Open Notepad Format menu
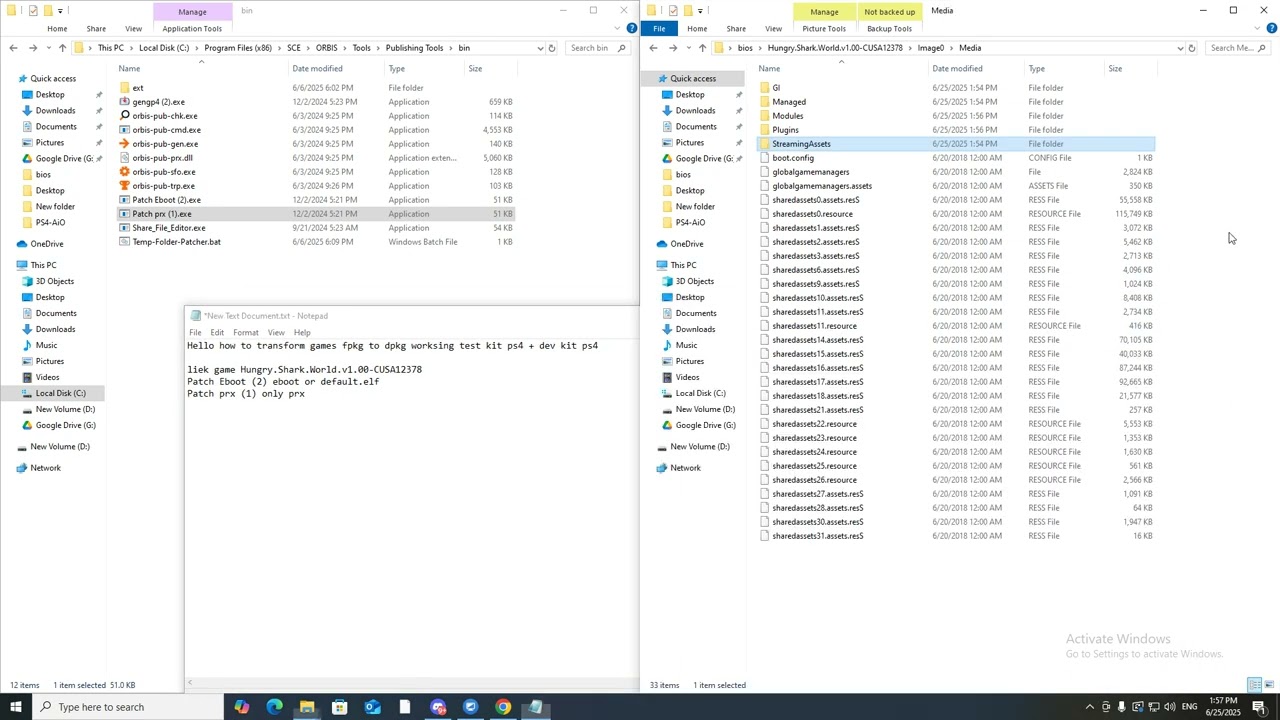Image resolution: width=1280 pixels, height=720 pixels. coord(245,332)
